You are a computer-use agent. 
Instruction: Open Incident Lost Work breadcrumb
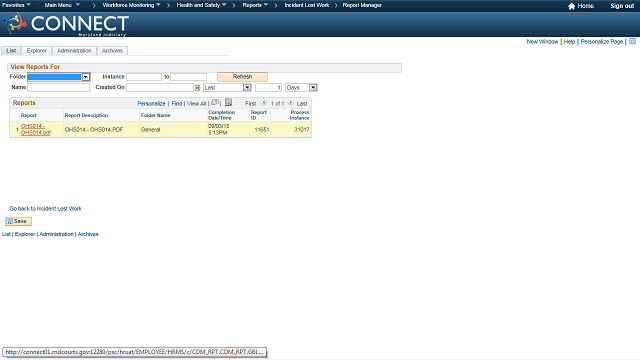[x=307, y=5]
